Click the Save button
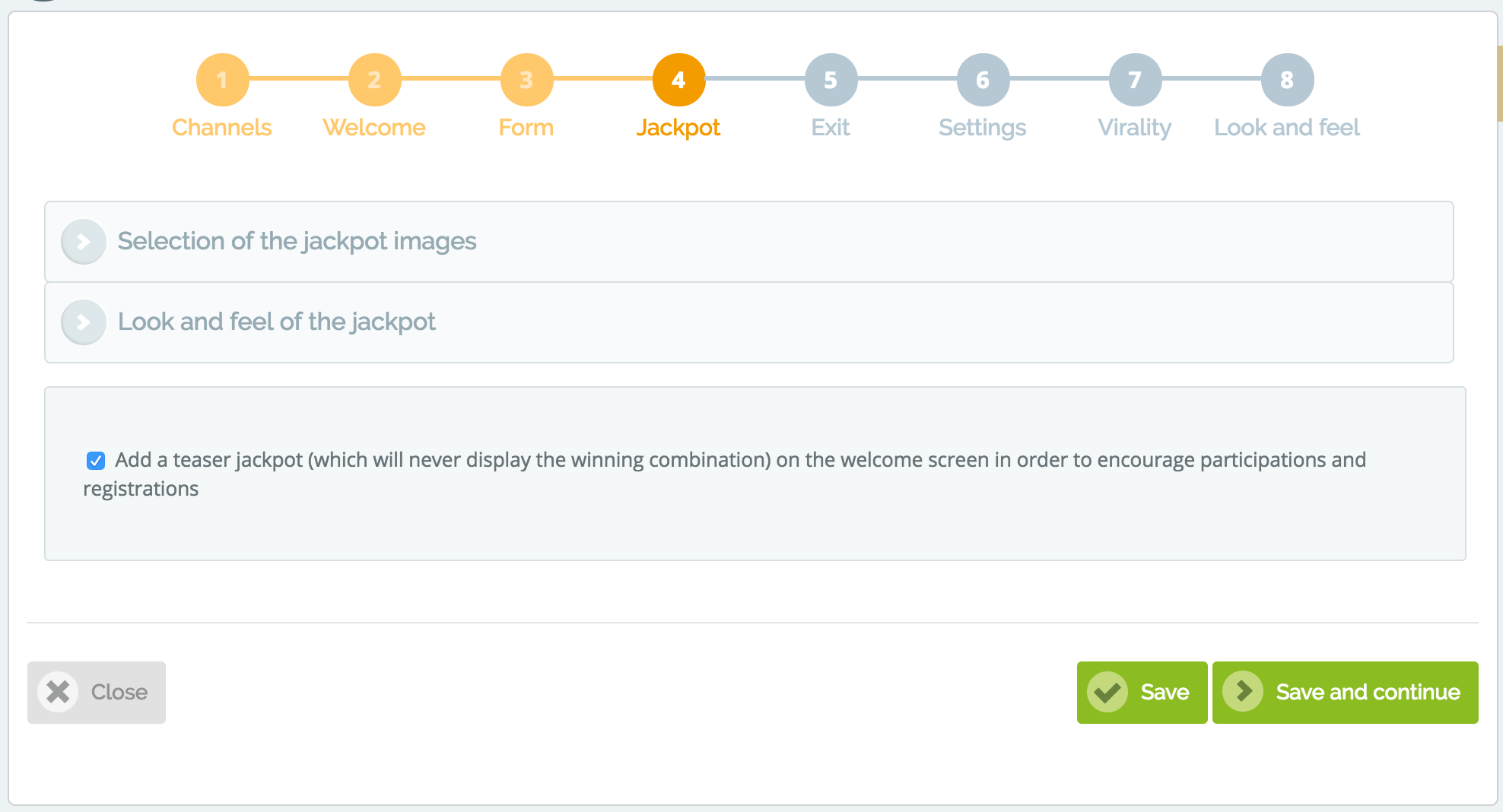The height and width of the screenshot is (812, 1503). (x=1142, y=692)
